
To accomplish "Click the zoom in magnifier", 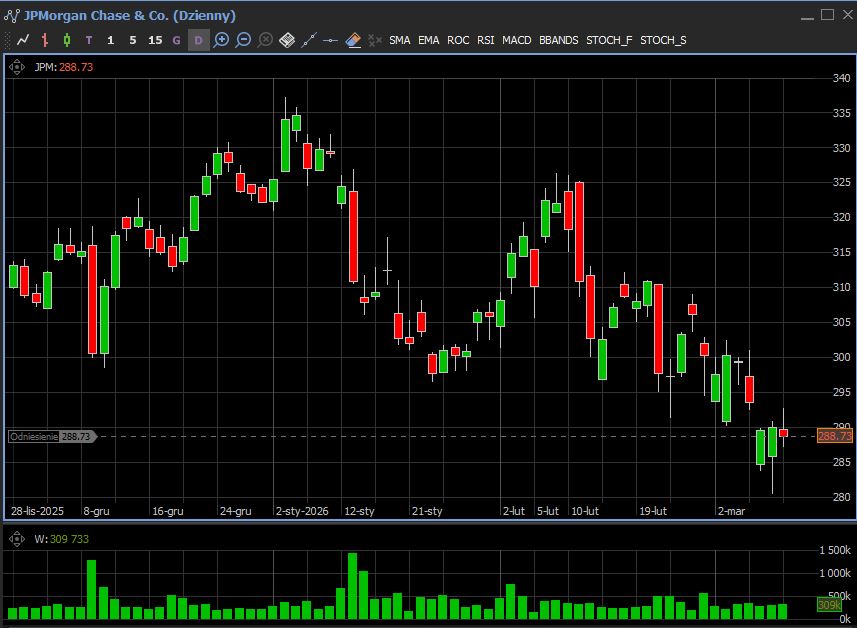I will (221, 40).
